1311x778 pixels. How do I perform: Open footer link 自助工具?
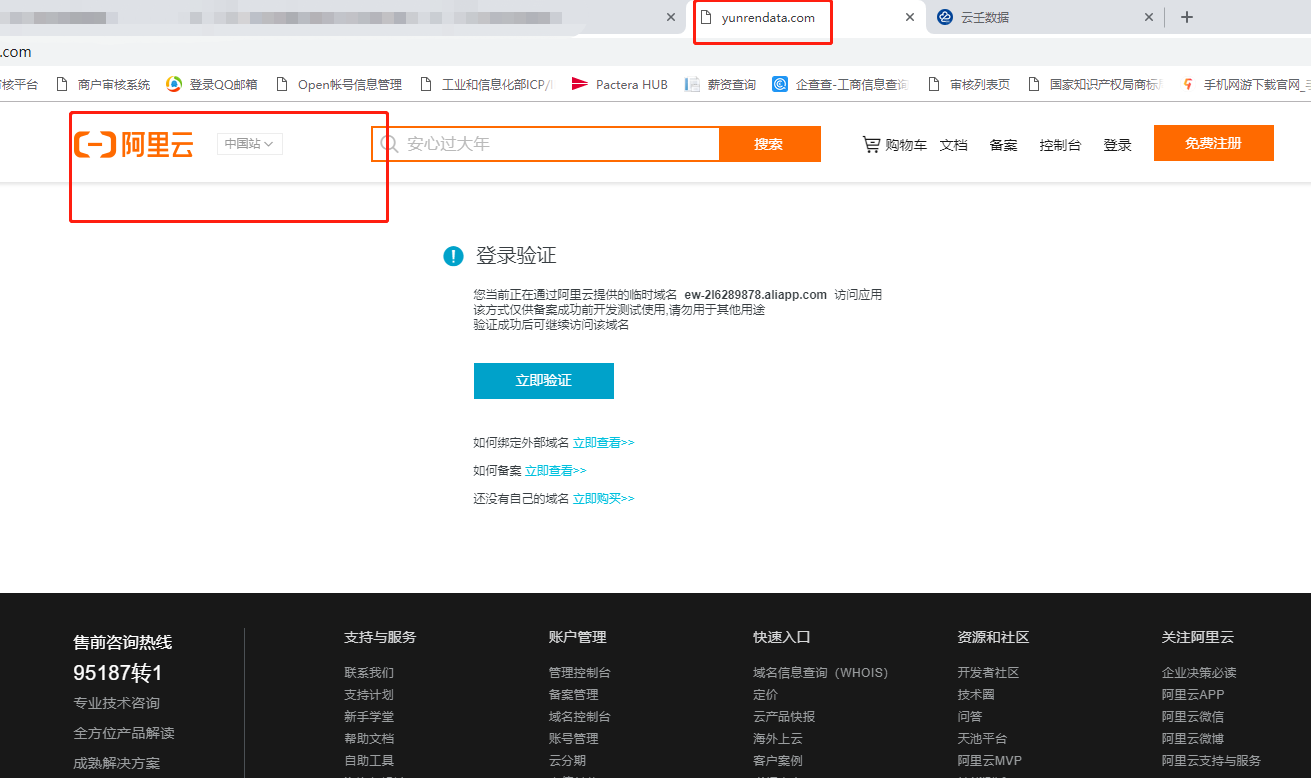(369, 761)
